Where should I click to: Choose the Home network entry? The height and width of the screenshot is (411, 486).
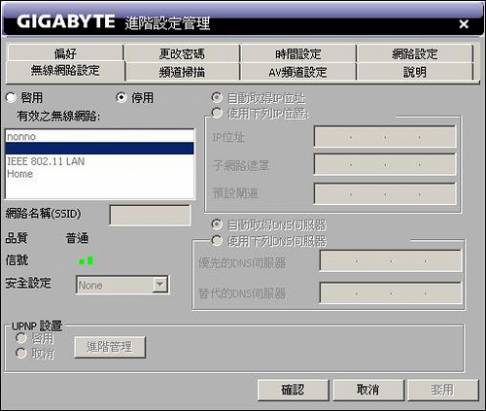point(99,174)
